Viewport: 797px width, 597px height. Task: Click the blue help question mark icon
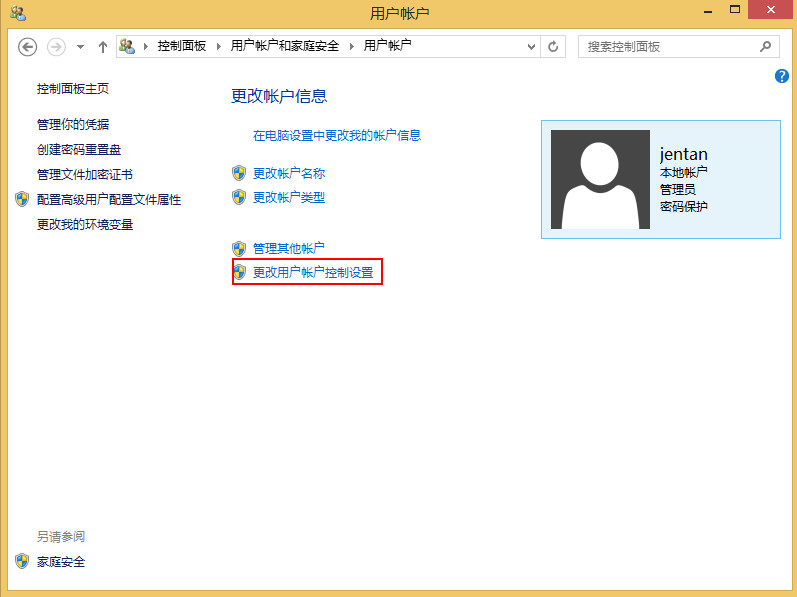[782, 76]
